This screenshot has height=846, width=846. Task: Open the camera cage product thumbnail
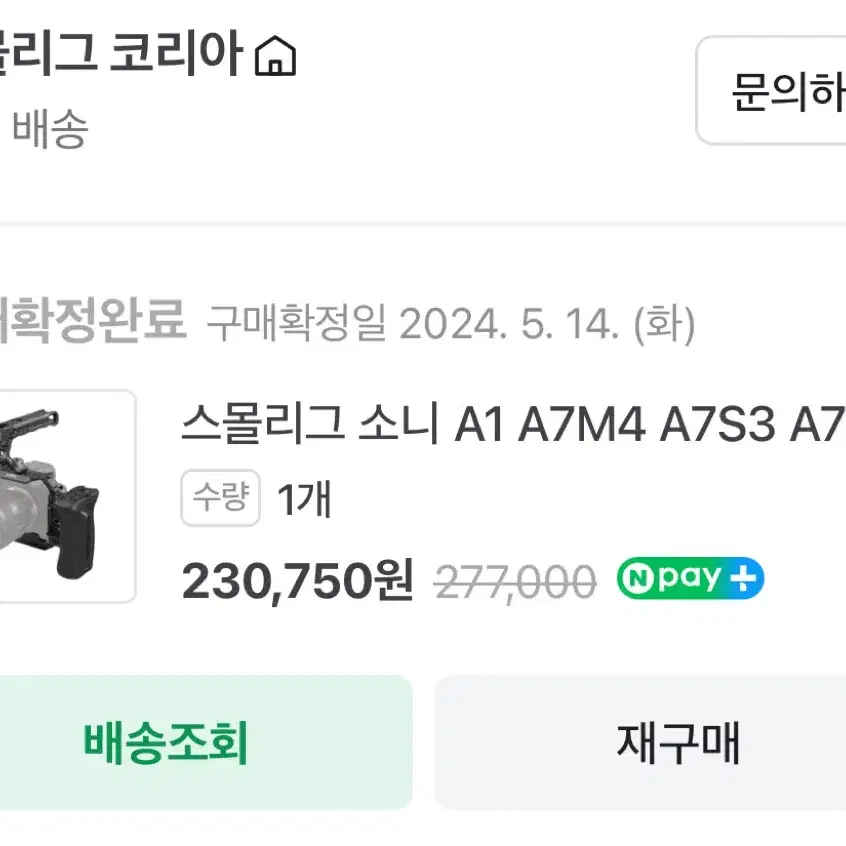pyautogui.click(x=67, y=495)
